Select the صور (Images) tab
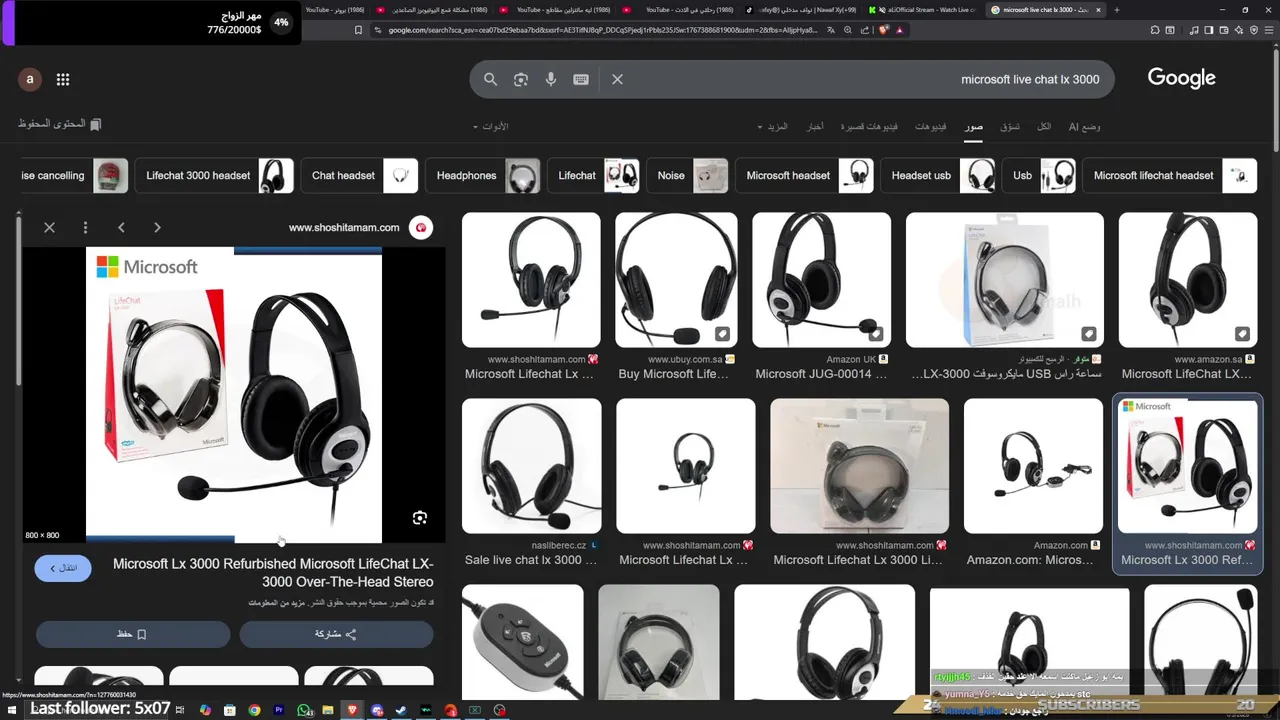Viewport: 1280px width, 720px height. click(973, 127)
